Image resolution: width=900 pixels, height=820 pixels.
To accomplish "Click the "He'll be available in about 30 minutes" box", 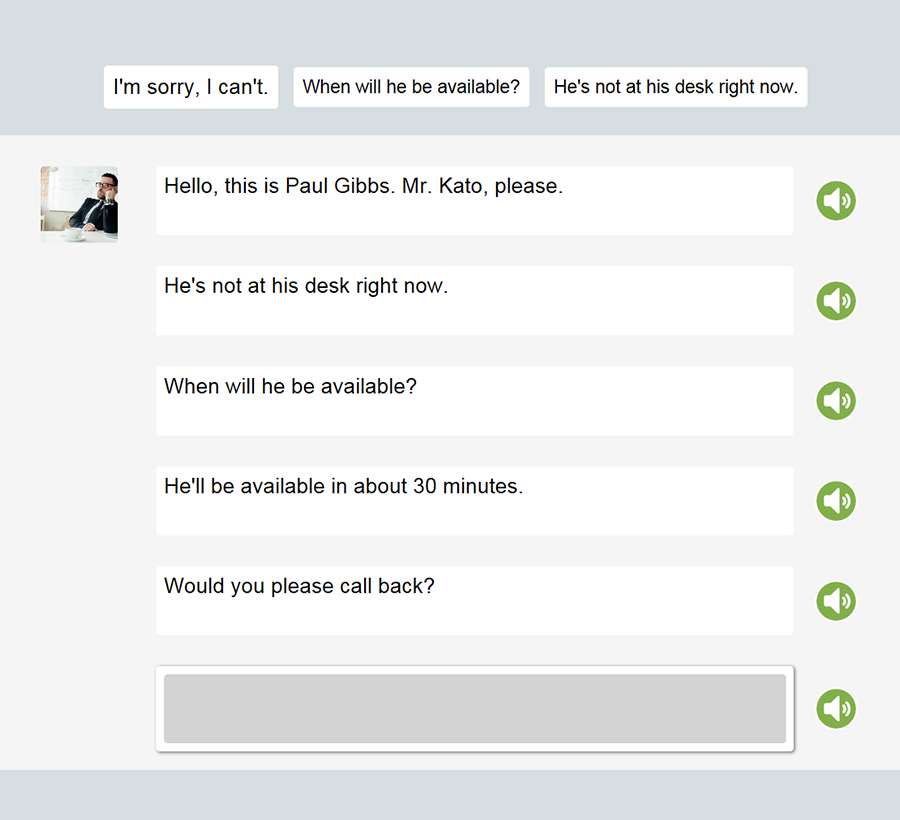I will tap(475, 501).
